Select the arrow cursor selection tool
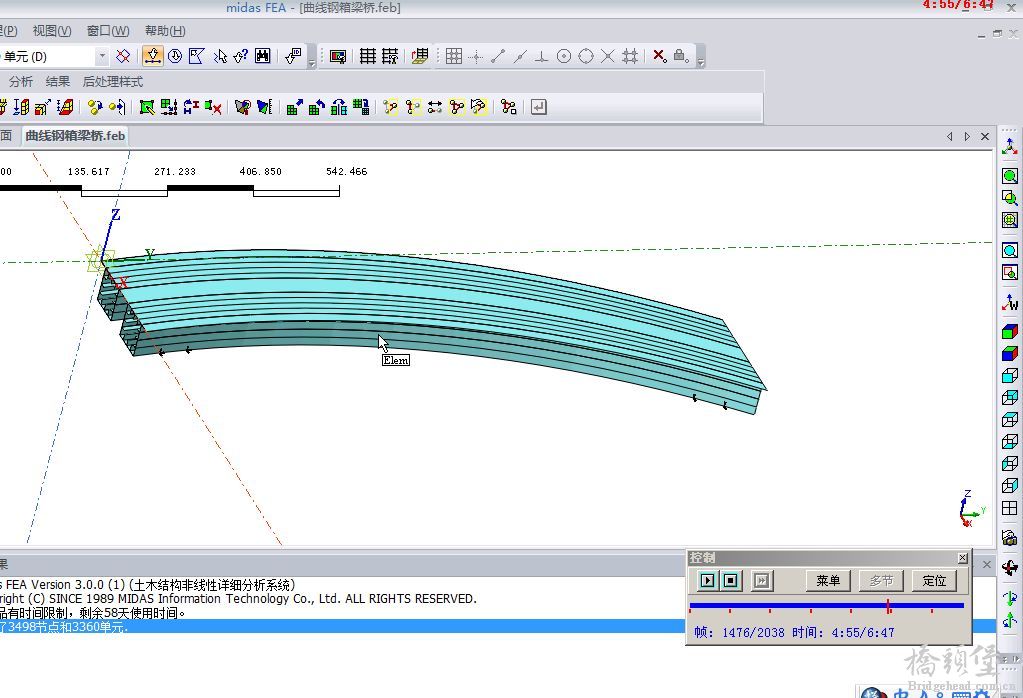The width and height of the screenshot is (1023, 698). [219, 56]
